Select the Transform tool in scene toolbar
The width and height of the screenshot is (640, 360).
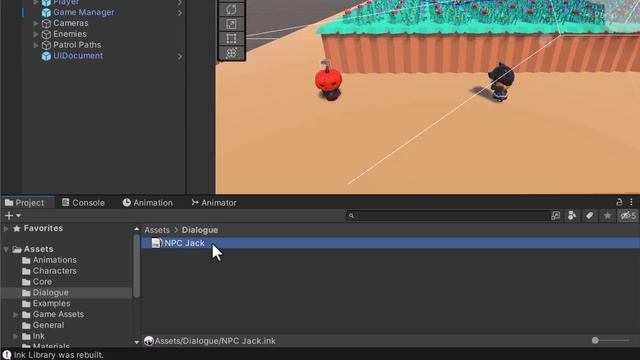[x=231, y=53]
